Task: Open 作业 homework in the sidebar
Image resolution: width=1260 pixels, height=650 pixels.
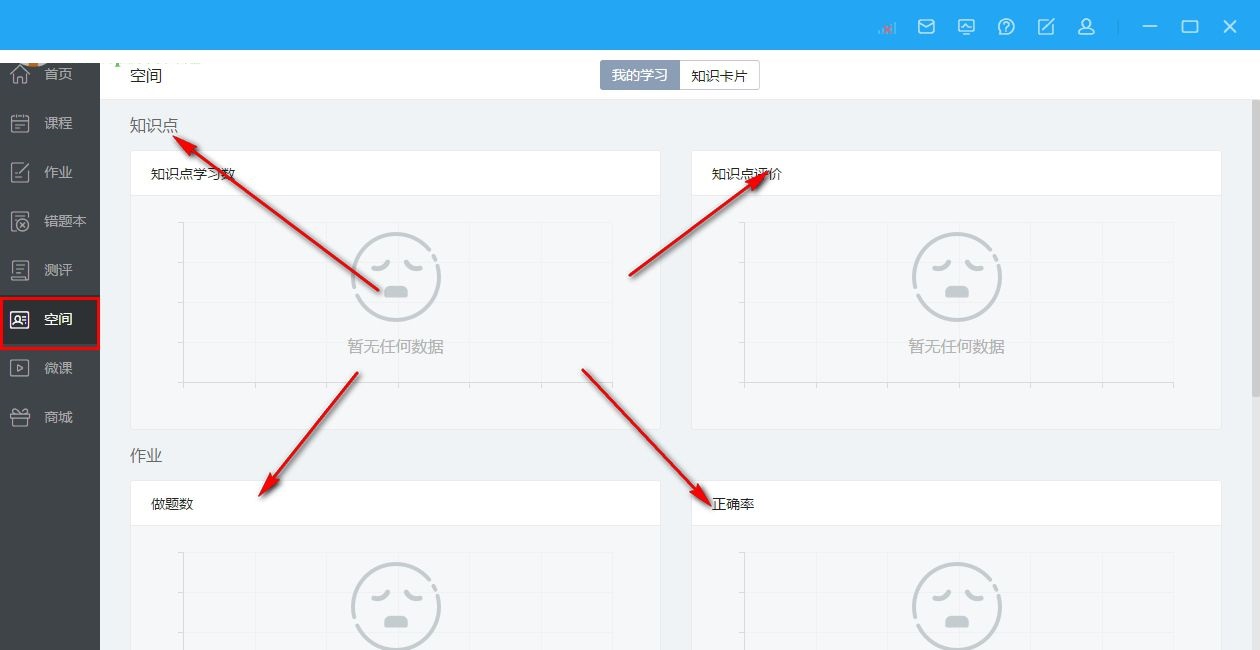Action: 48,172
